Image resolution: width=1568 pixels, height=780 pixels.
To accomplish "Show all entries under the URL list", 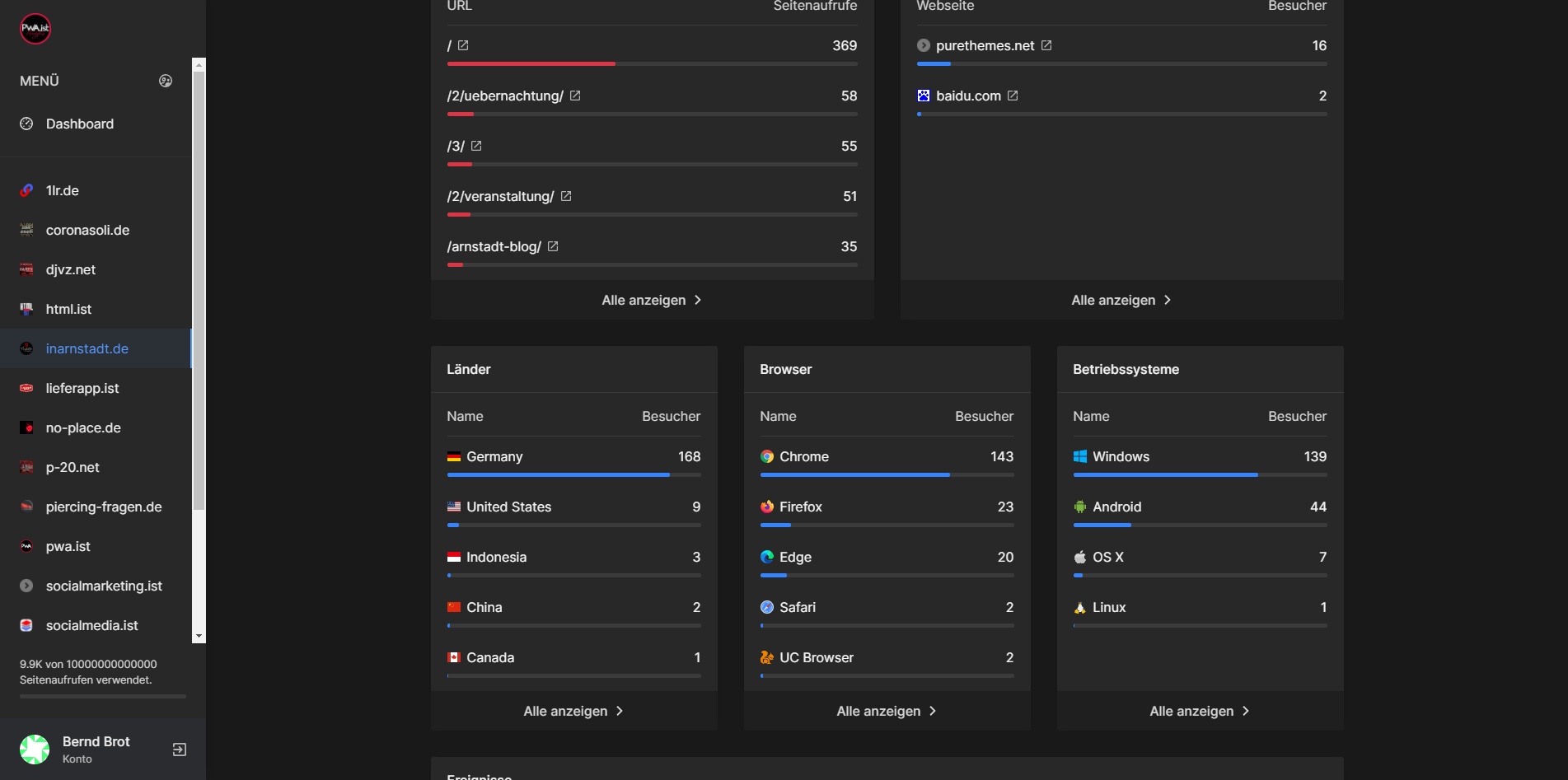I will [652, 300].
